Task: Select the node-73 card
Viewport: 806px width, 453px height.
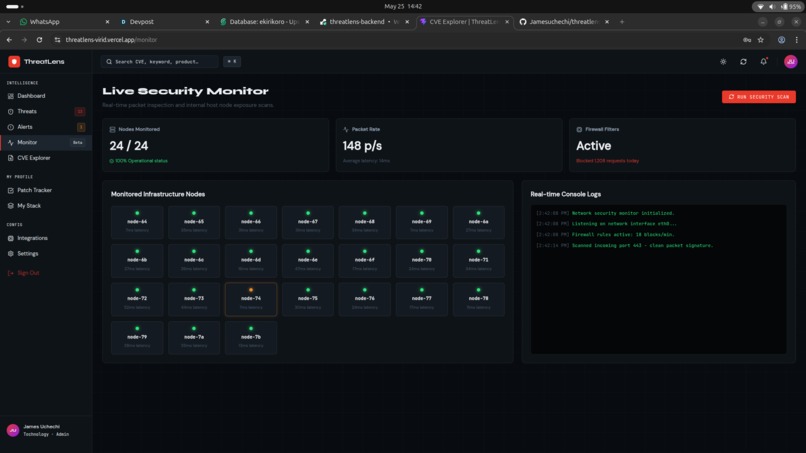Action: point(194,299)
